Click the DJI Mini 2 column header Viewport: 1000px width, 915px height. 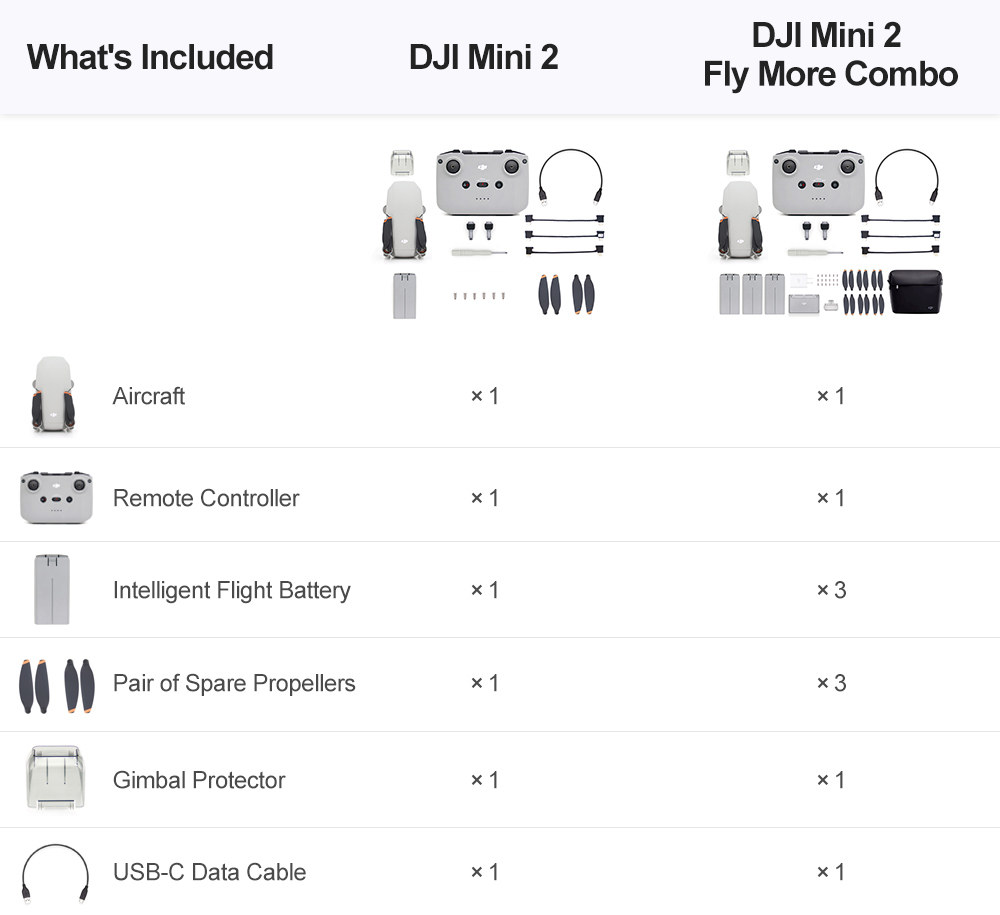(x=484, y=57)
